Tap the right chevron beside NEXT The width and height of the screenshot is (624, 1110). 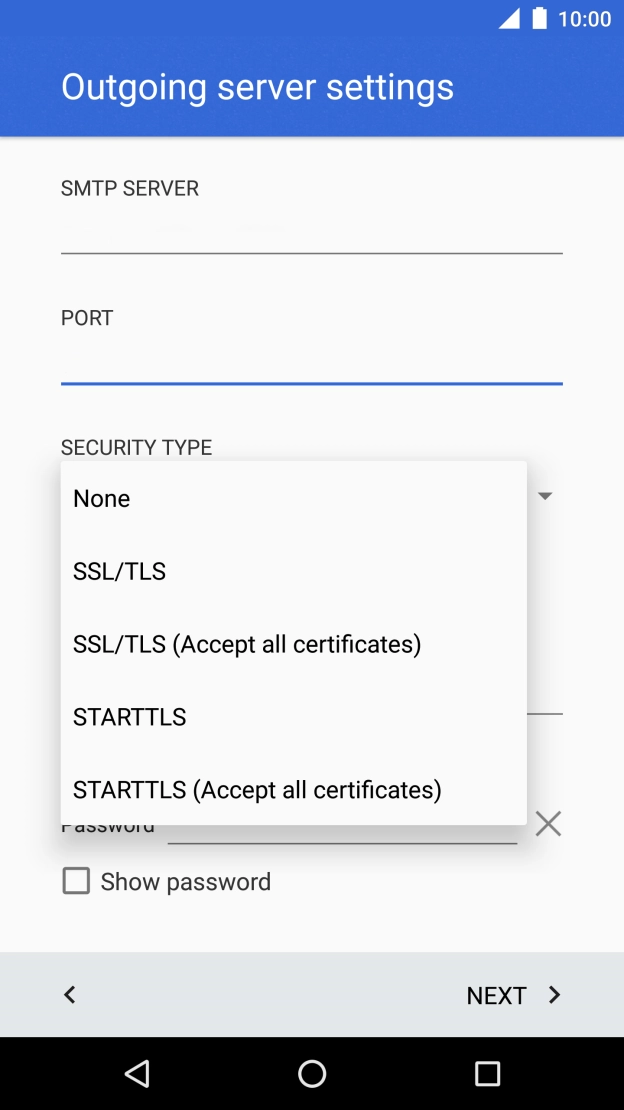coord(555,994)
